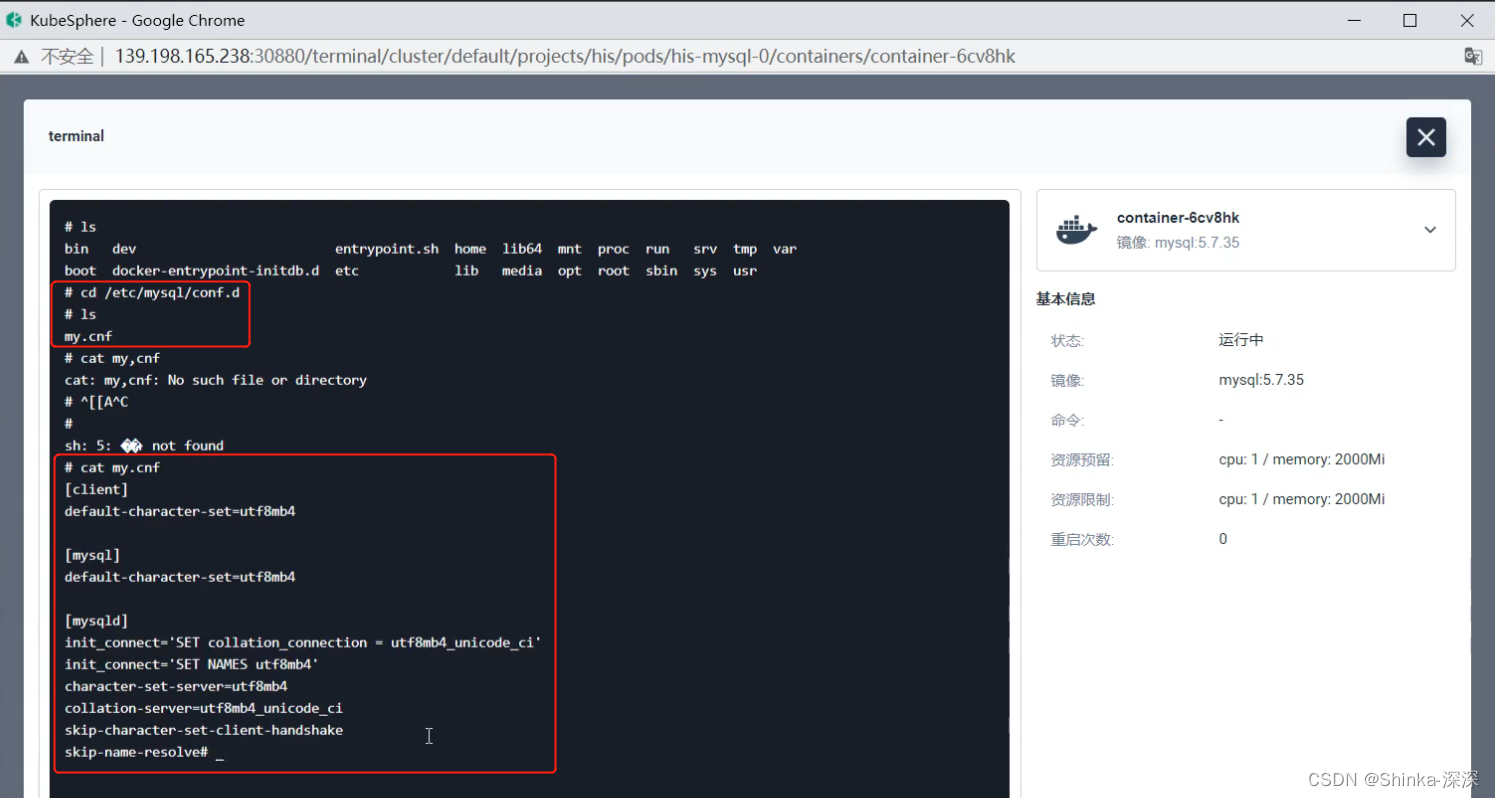Click the 'skip-character-set-client-handshake' line
The width and height of the screenshot is (1495, 798).
[204, 730]
